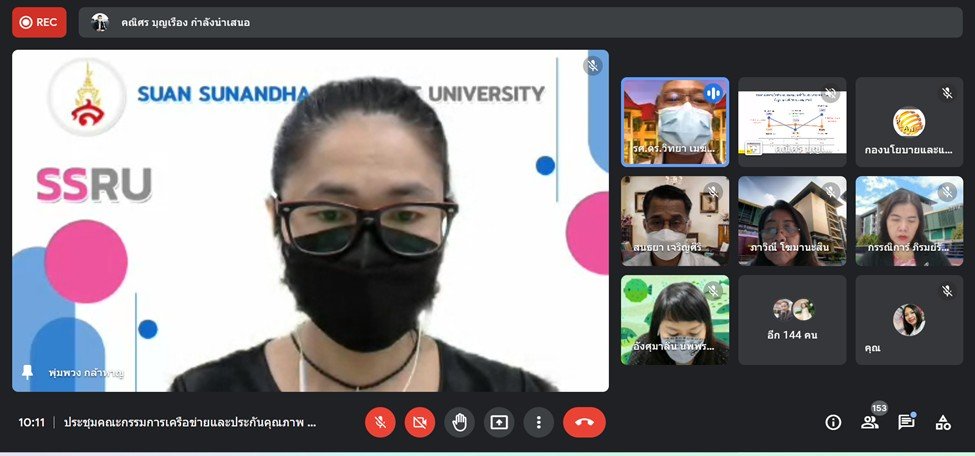Leave the call with red hang-up button
975x456 pixels.
click(584, 422)
